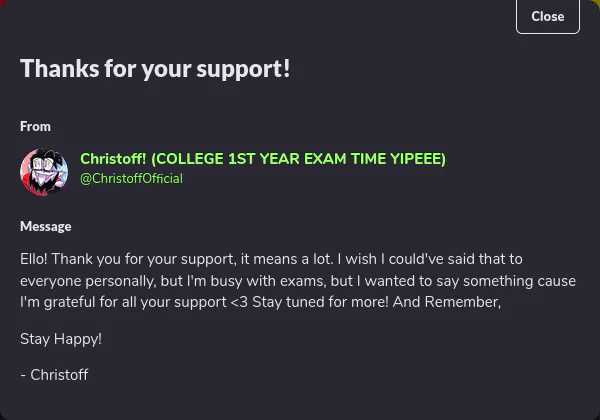The image size is (600, 420).
Task: Visit the @ChristoffOfficial handle link
Action: 131,179
